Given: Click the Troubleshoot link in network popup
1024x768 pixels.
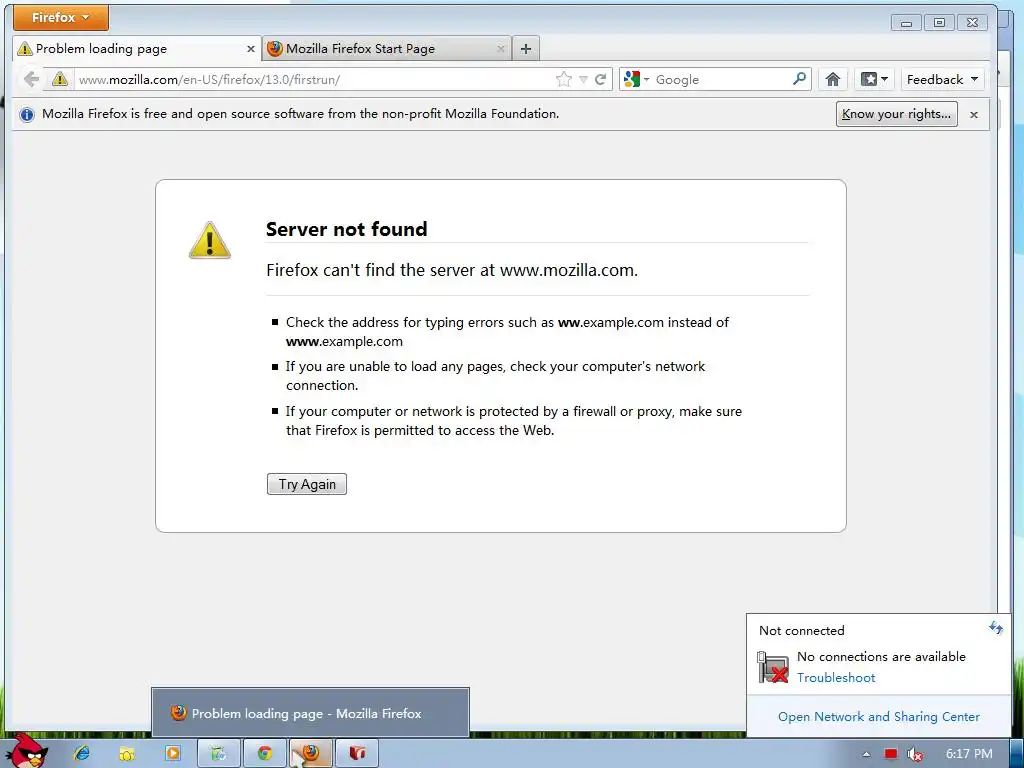Looking at the screenshot, I should click(x=836, y=678).
